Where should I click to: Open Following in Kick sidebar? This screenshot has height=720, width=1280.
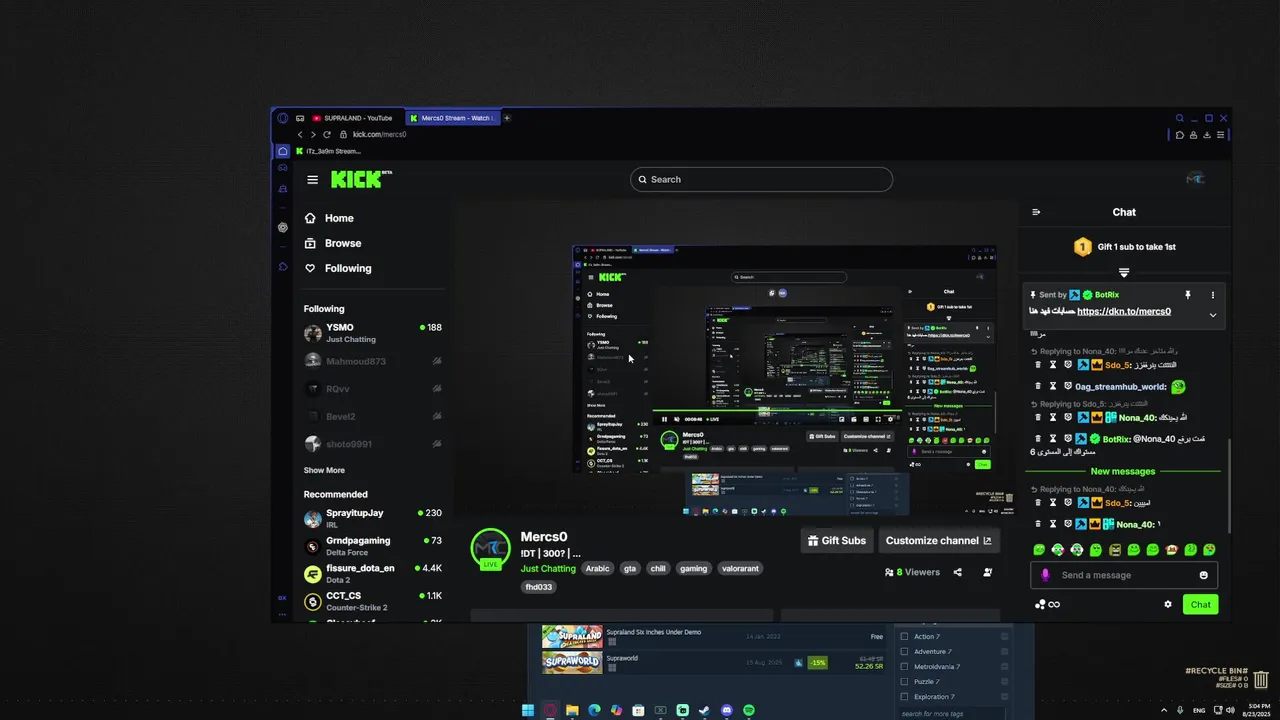338,268
